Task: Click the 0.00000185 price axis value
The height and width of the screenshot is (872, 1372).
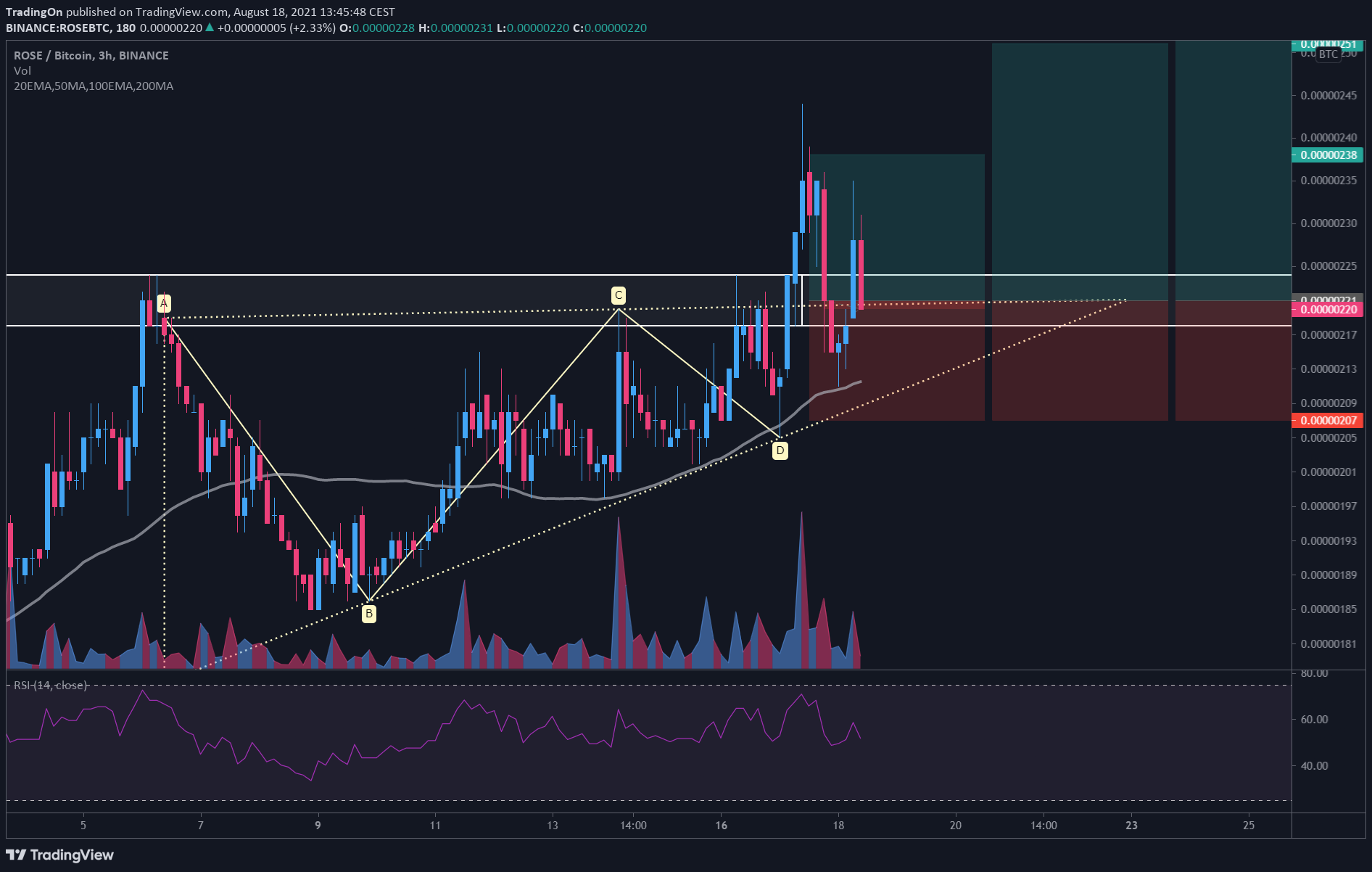Action: coord(1328,609)
